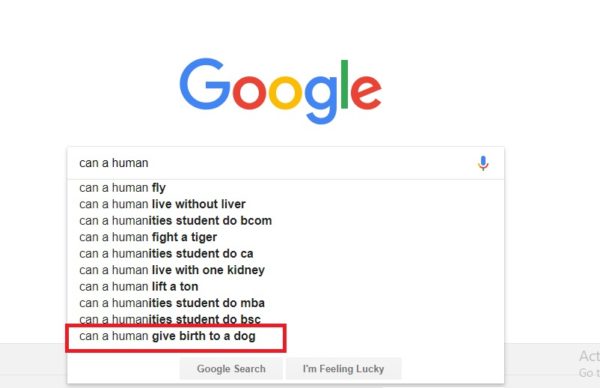Select "can a human live with one kidney"
The height and width of the screenshot is (388, 600).
[x=285, y=270]
